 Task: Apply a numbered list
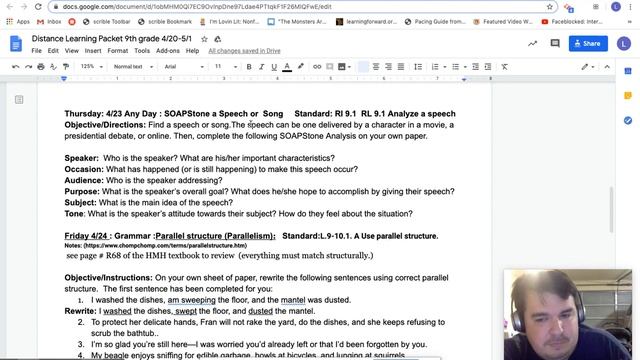pyautogui.click(x=435, y=67)
